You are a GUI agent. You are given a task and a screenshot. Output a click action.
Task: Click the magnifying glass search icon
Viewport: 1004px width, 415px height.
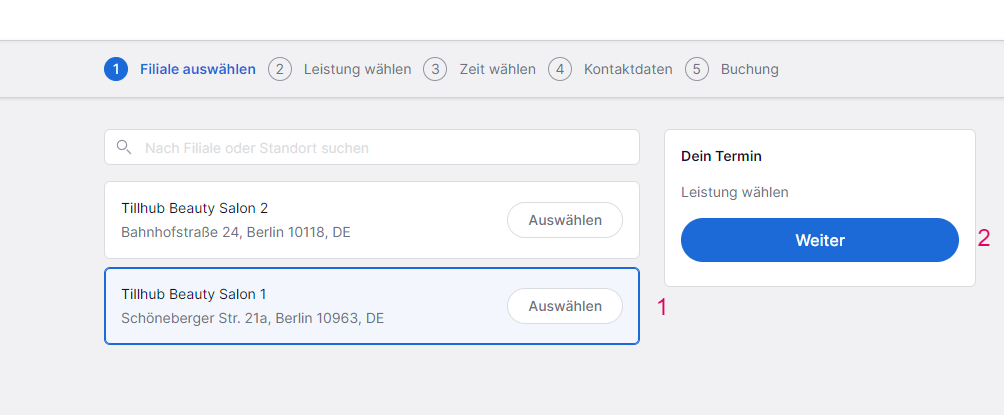(x=124, y=147)
